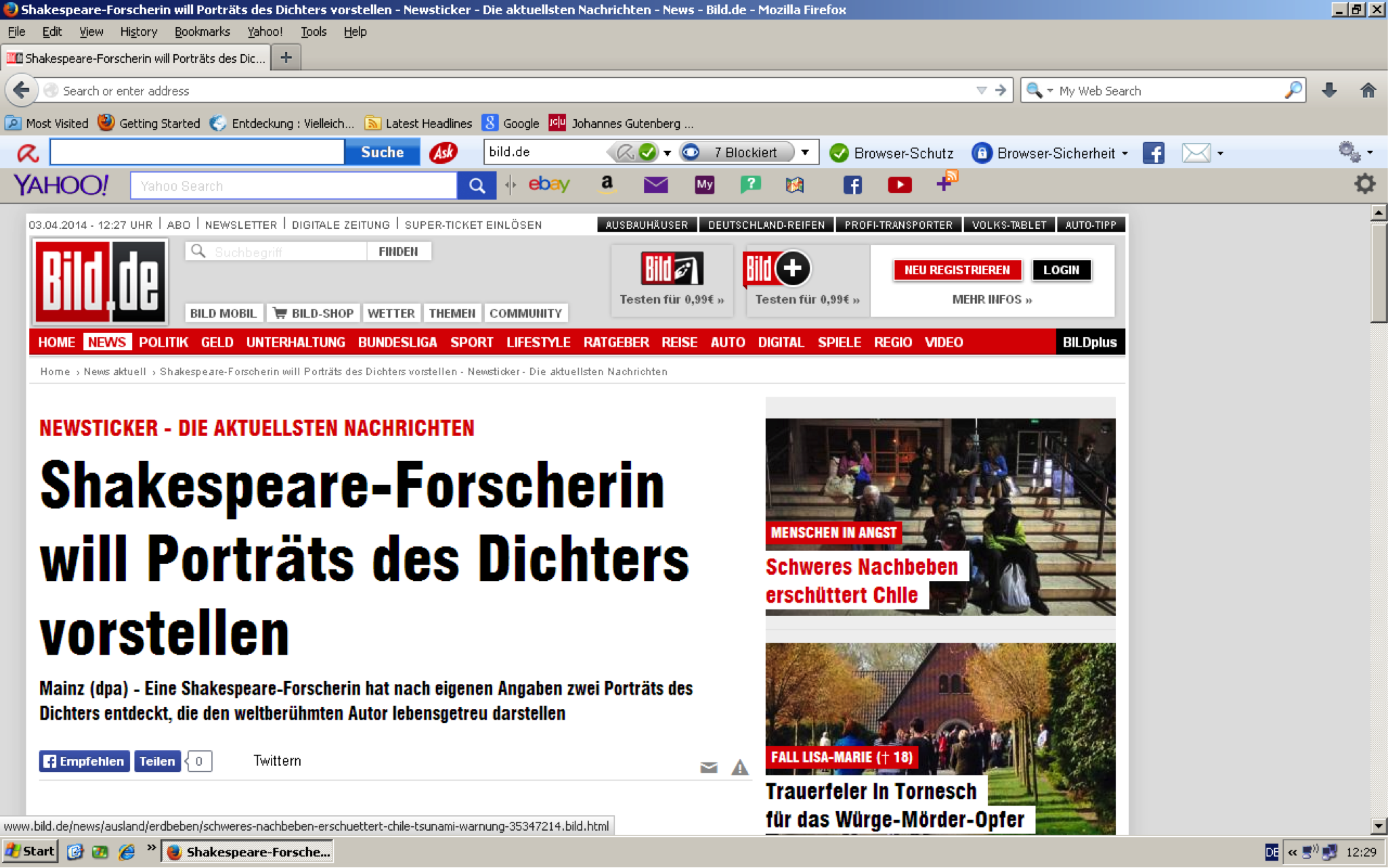This screenshot has width=1388, height=868.
Task: Open the Facebook icon in Ask toolbar
Action: 1154,153
